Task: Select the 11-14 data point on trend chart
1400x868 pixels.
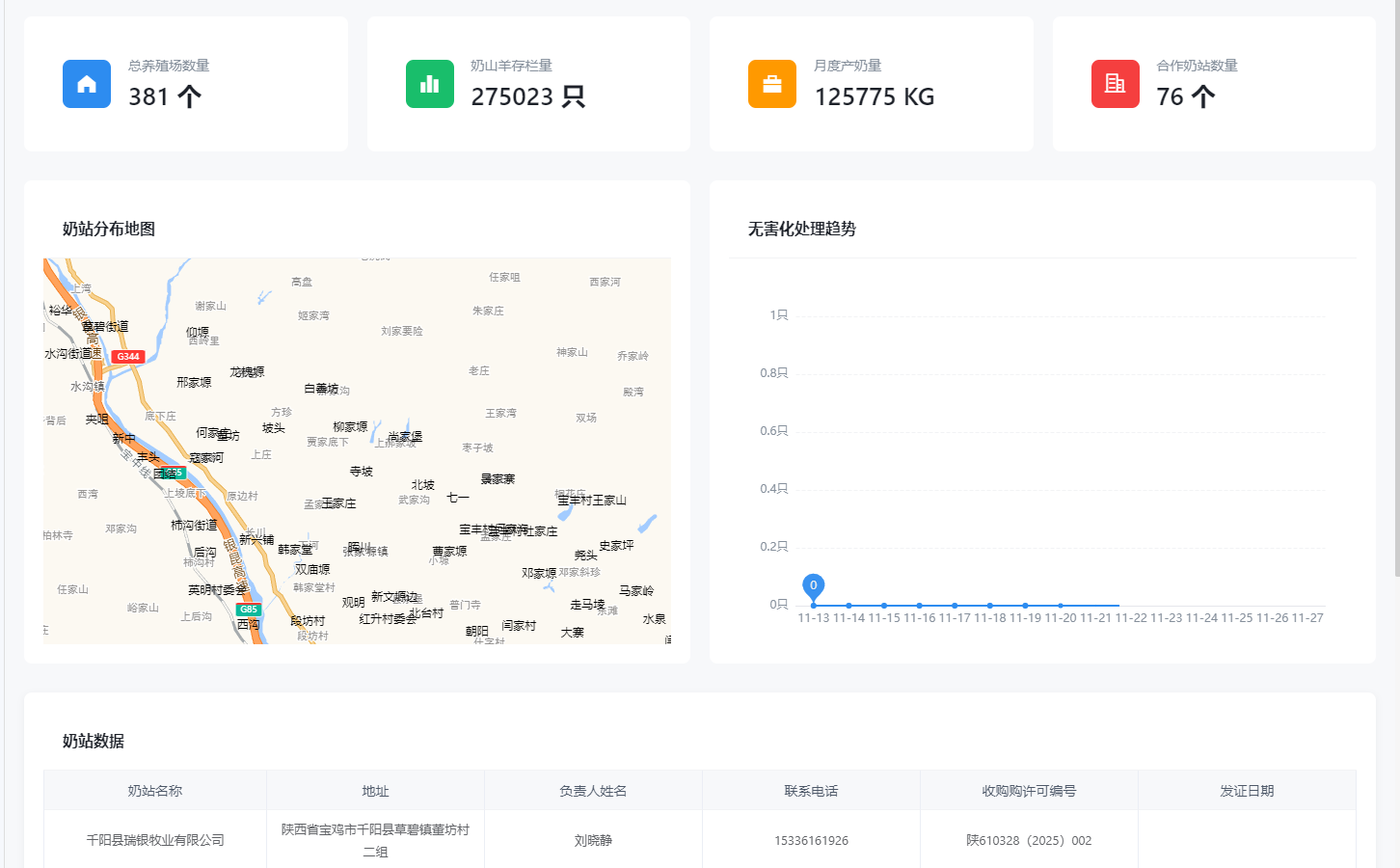Action: coord(848,606)
